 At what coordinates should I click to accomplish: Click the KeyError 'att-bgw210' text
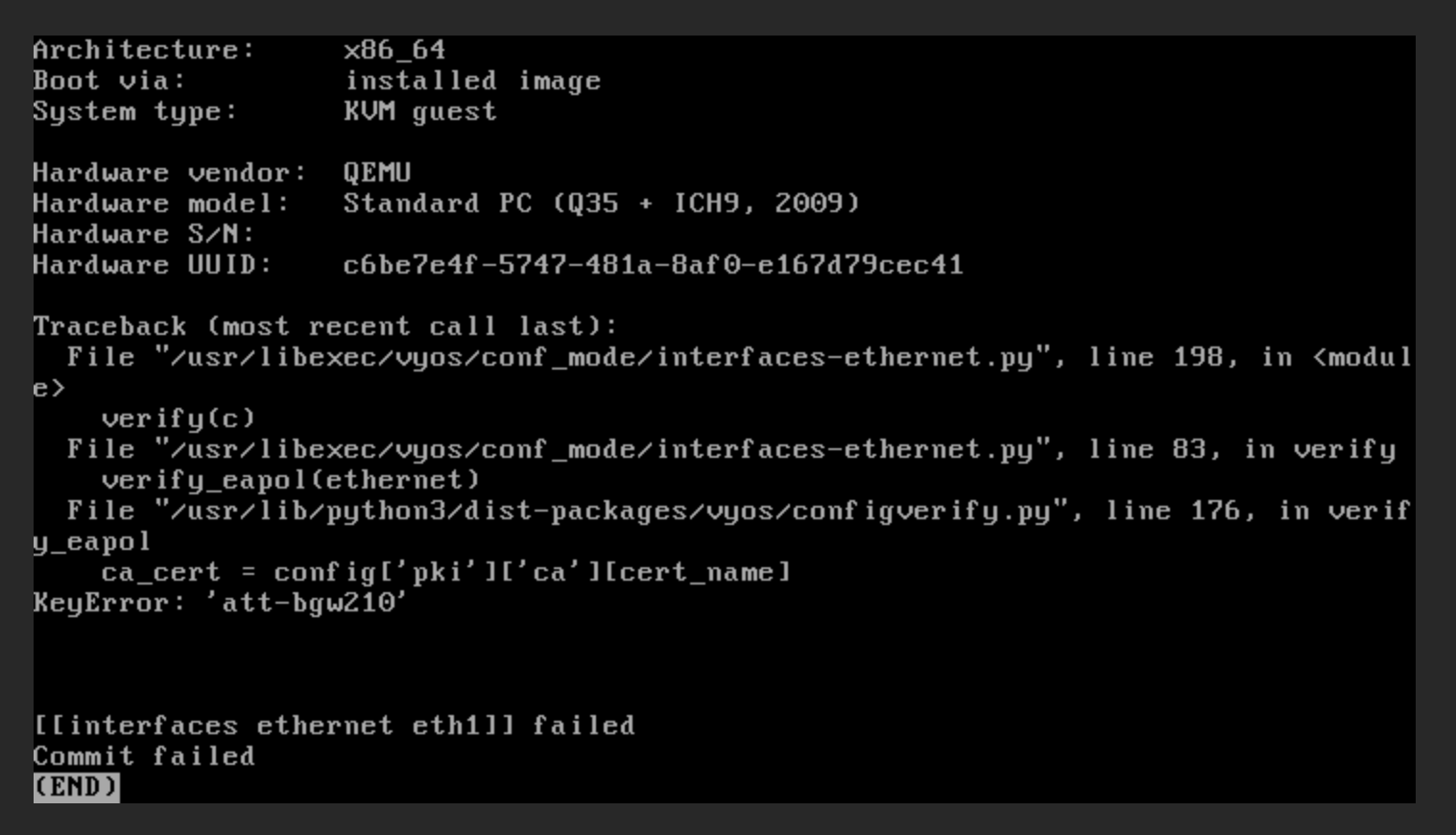click(220, 604)
